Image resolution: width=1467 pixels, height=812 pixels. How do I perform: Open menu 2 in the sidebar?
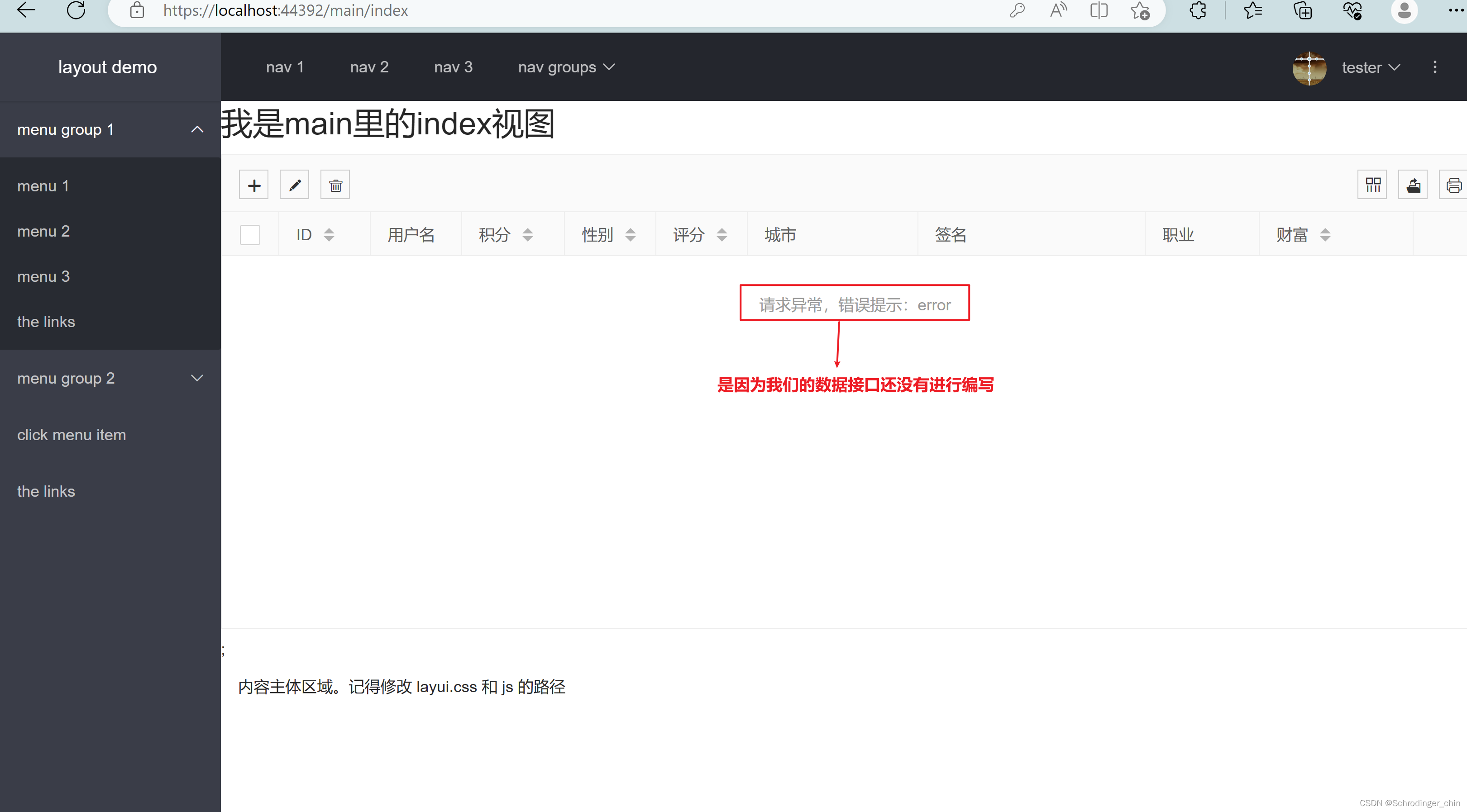click(43, 230)
